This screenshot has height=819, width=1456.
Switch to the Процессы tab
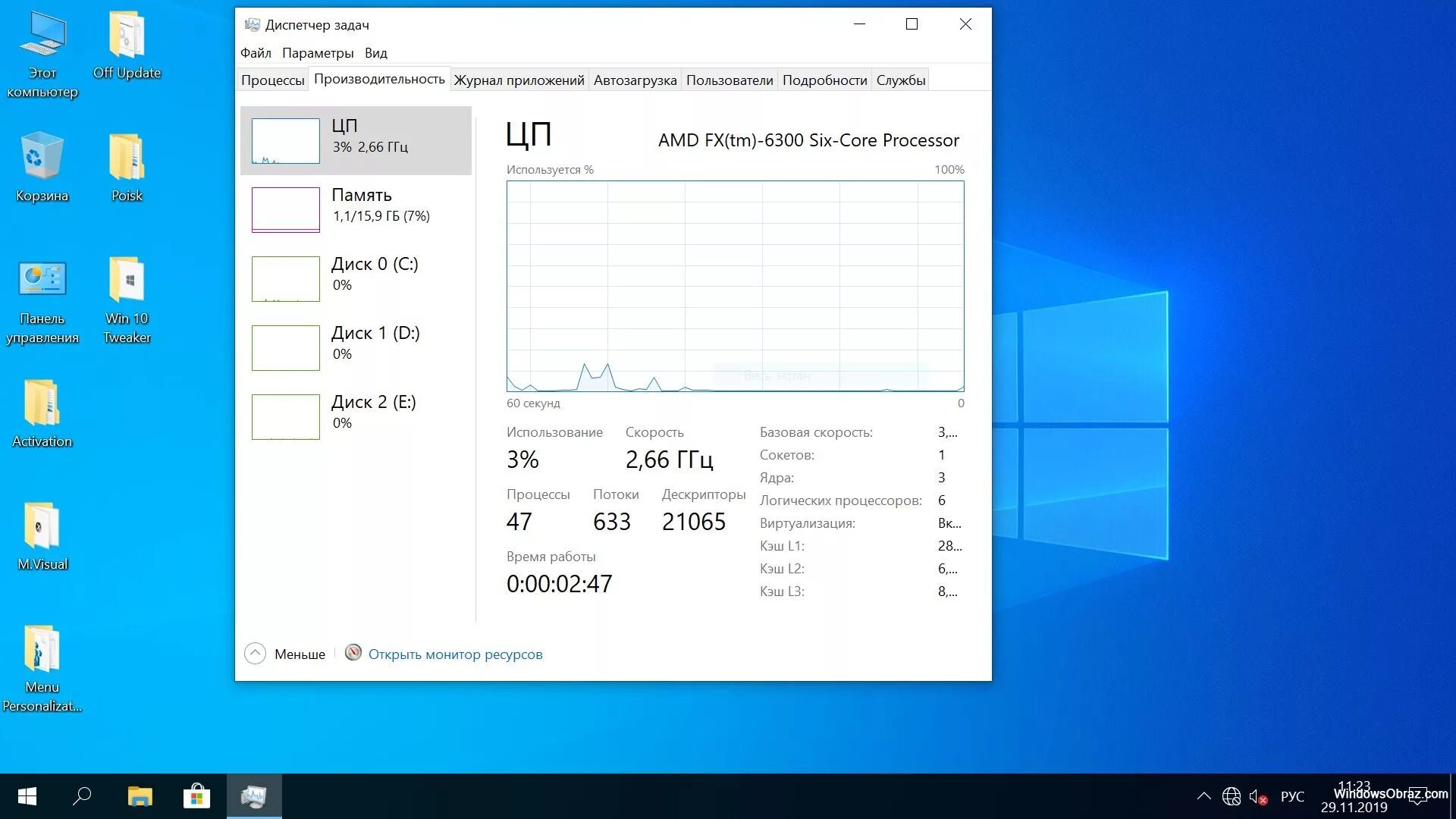point(272,80)
